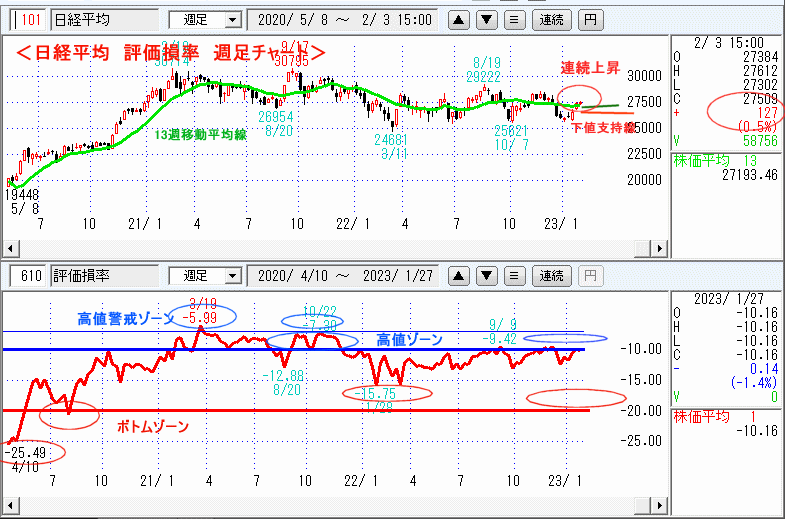The height and width of the screenshot is (519, 785).
Task: Click the 高値ゾーン label
Action: coord(410,340)
